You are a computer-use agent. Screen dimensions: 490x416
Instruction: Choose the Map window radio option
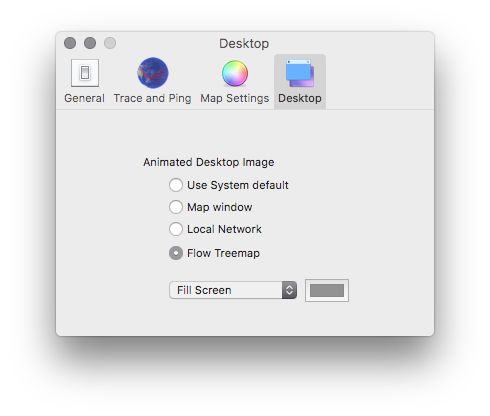[176, 207]
